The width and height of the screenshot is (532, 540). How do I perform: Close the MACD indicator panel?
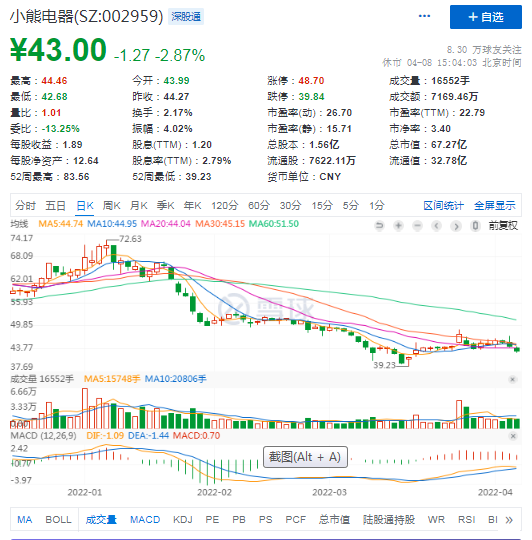coord(513,436)
